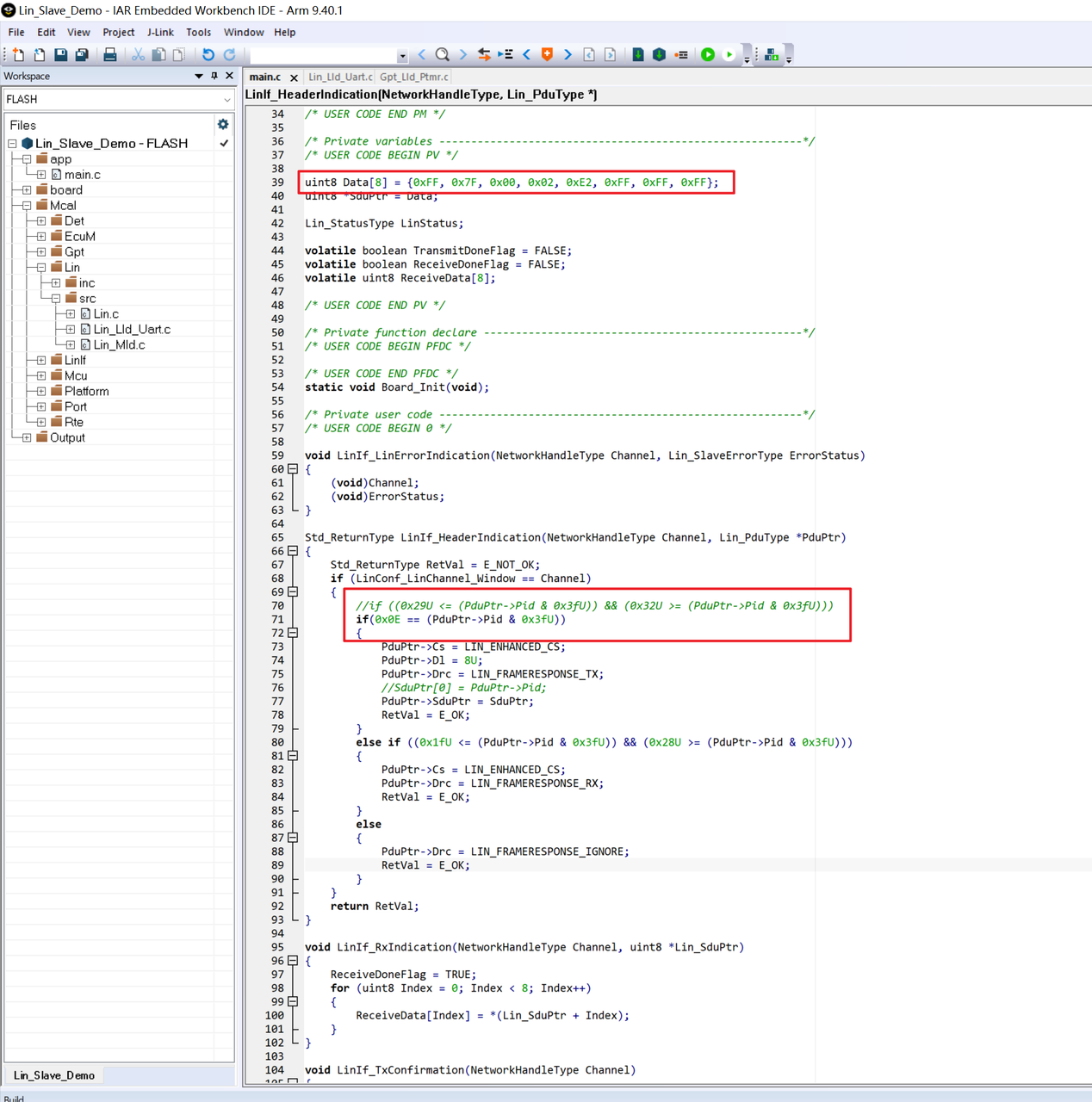The width and height of the screenshot is (1092, 1102).
Task: Pin the Workspace panel
Action: coord(214,76)
